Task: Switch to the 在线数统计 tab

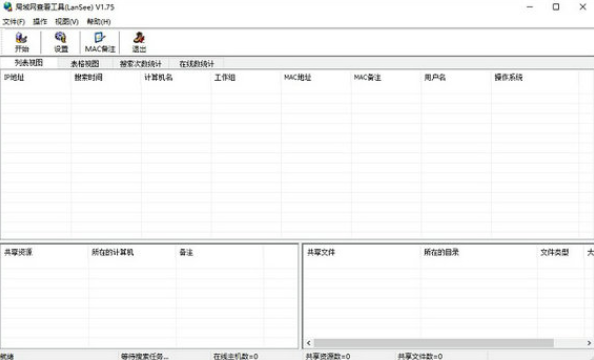Action: [x=197, y=63]
